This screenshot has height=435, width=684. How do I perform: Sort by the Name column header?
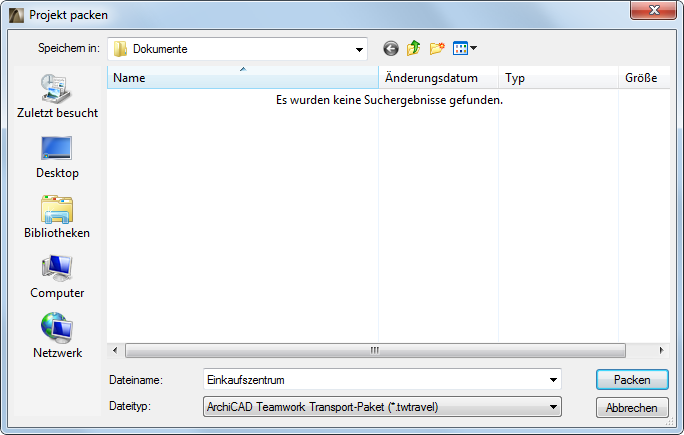[243, 78]
